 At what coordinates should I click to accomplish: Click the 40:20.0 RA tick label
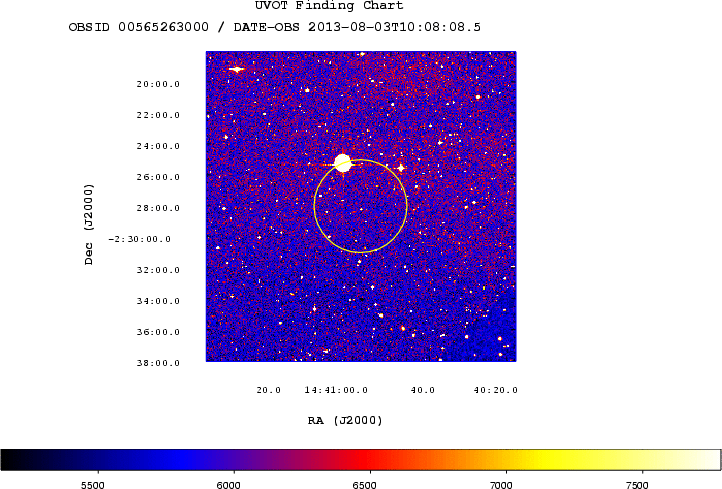pyautogui.click(x=496, y=390)
